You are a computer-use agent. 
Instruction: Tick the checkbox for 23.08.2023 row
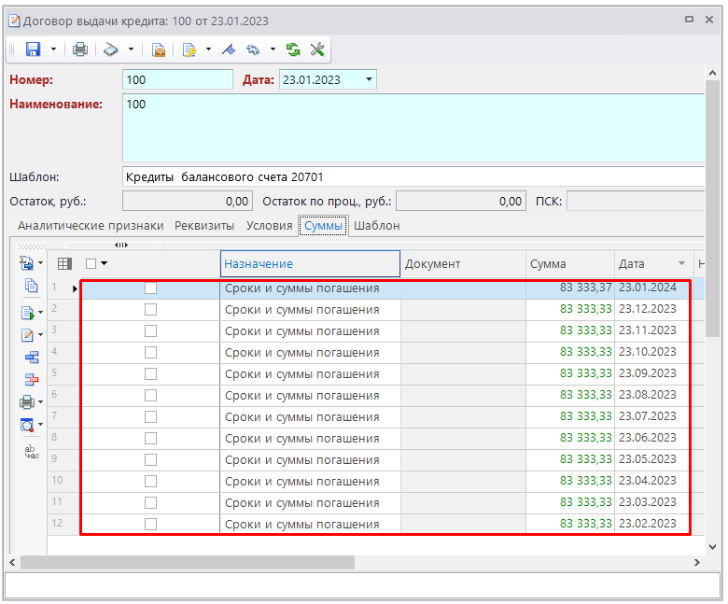(151, 395)
